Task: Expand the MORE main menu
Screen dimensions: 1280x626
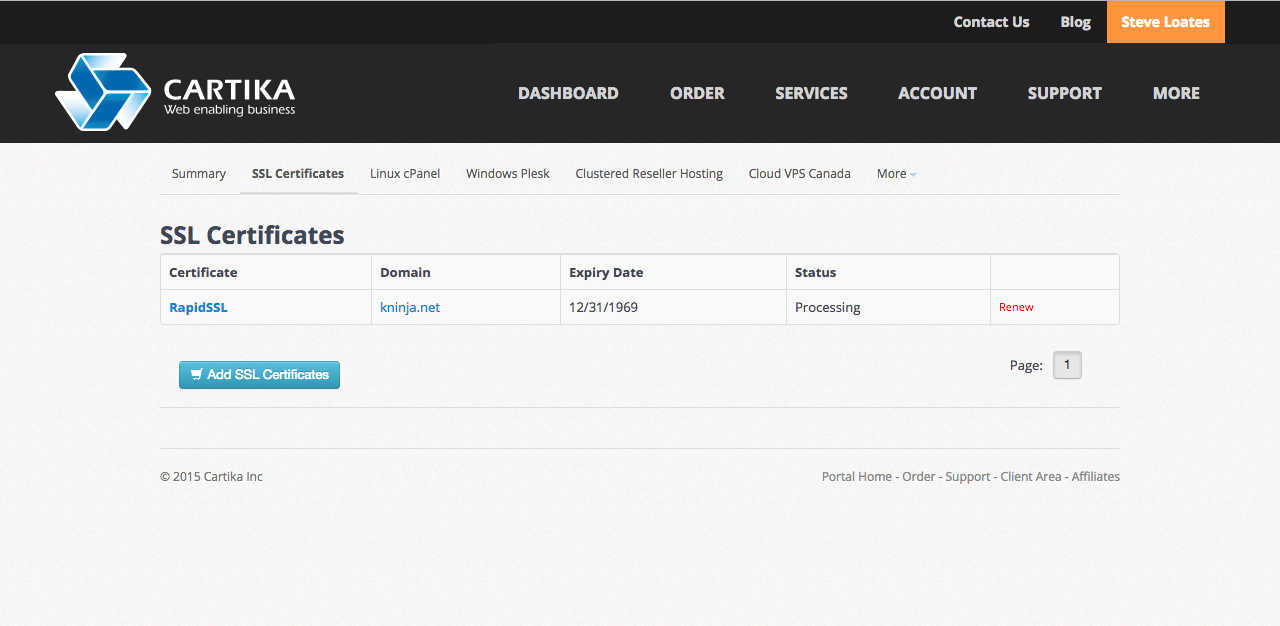Action: (1176, 93)
